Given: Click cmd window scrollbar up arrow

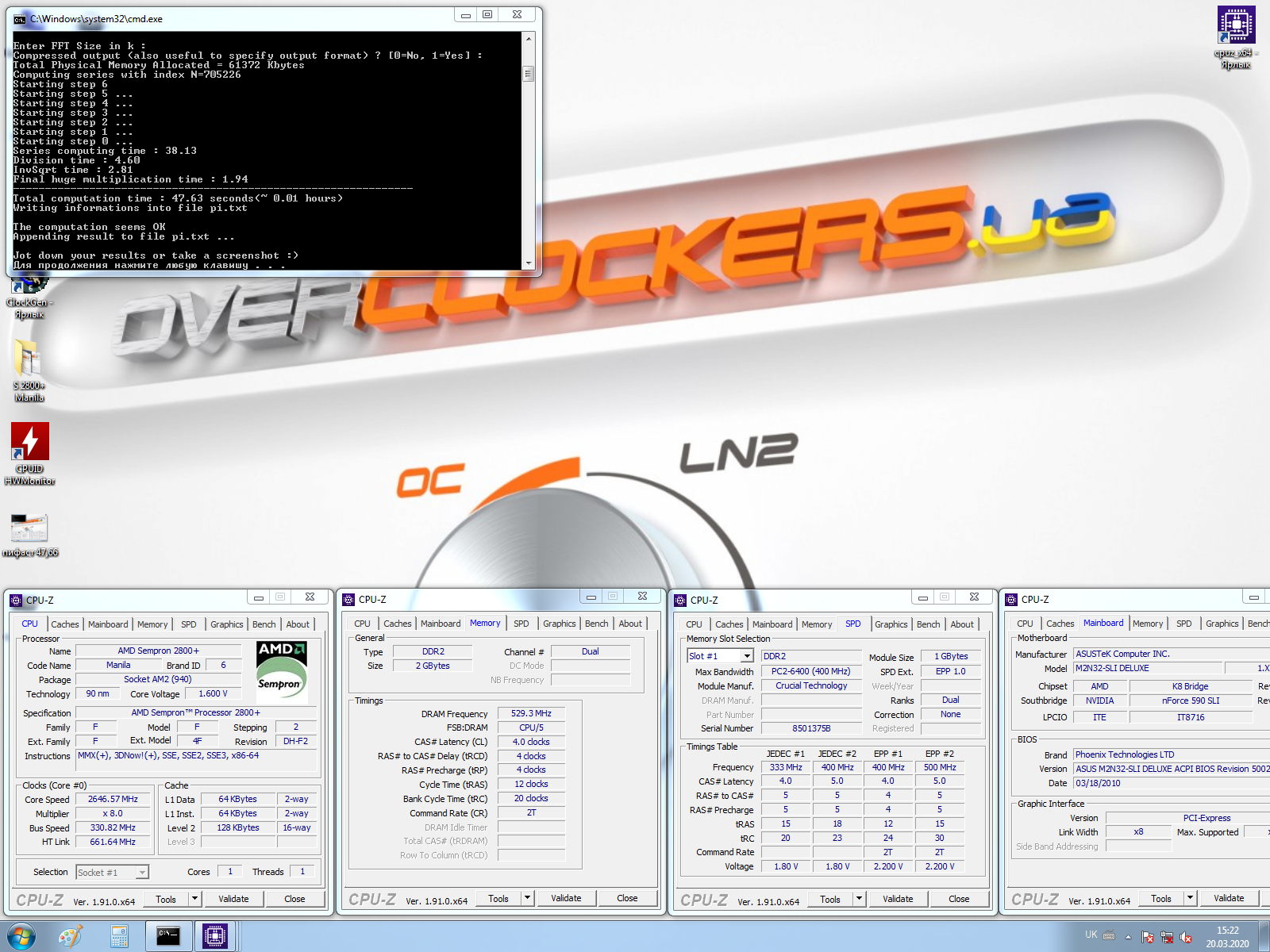Looking at the screenshot, I should pyautogui.click(x=529, y=38).
